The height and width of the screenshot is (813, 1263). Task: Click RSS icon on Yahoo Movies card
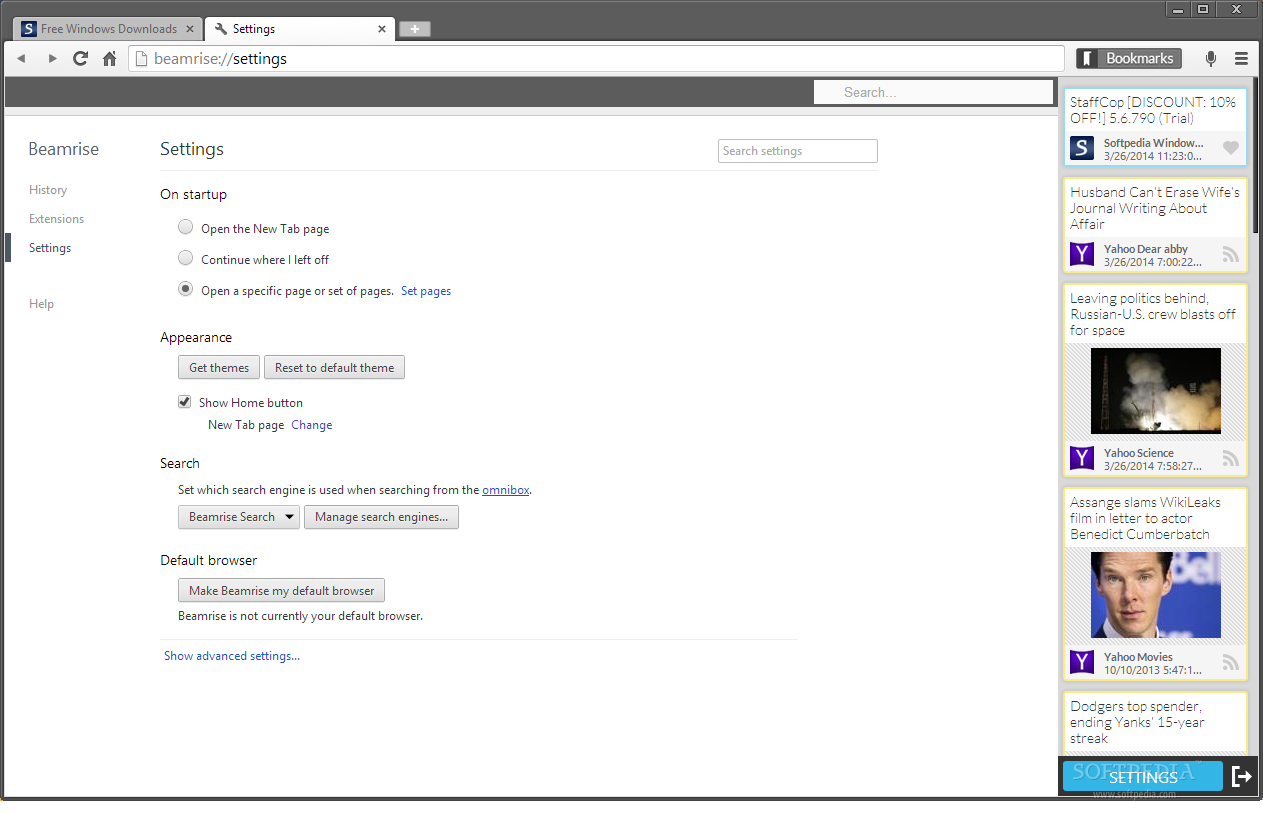pyautogui.click(x=1231, y=662)
